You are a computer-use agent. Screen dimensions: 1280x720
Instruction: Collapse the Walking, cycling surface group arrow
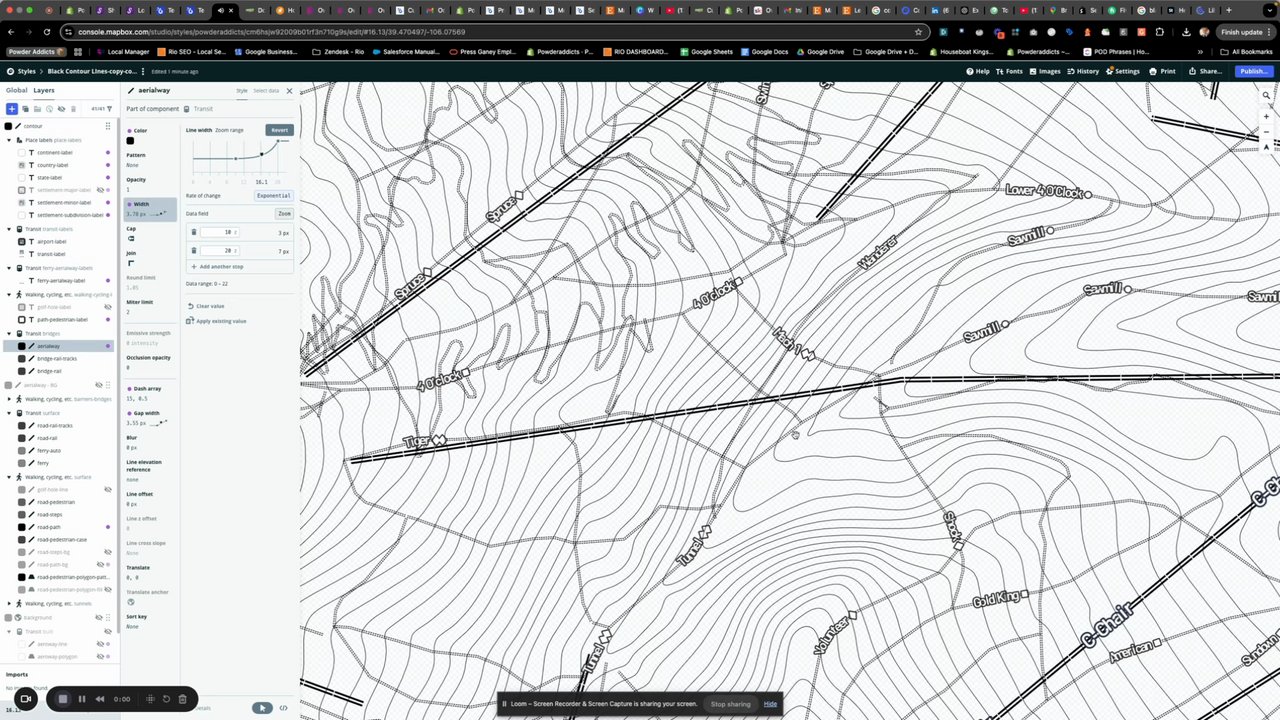tap(9, 477)
